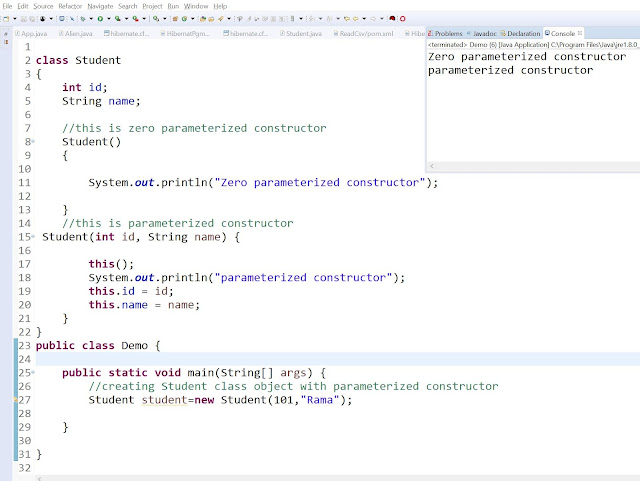Open the Run menu
The height and width of the screenshot is (481, 640).
[173, 6]
